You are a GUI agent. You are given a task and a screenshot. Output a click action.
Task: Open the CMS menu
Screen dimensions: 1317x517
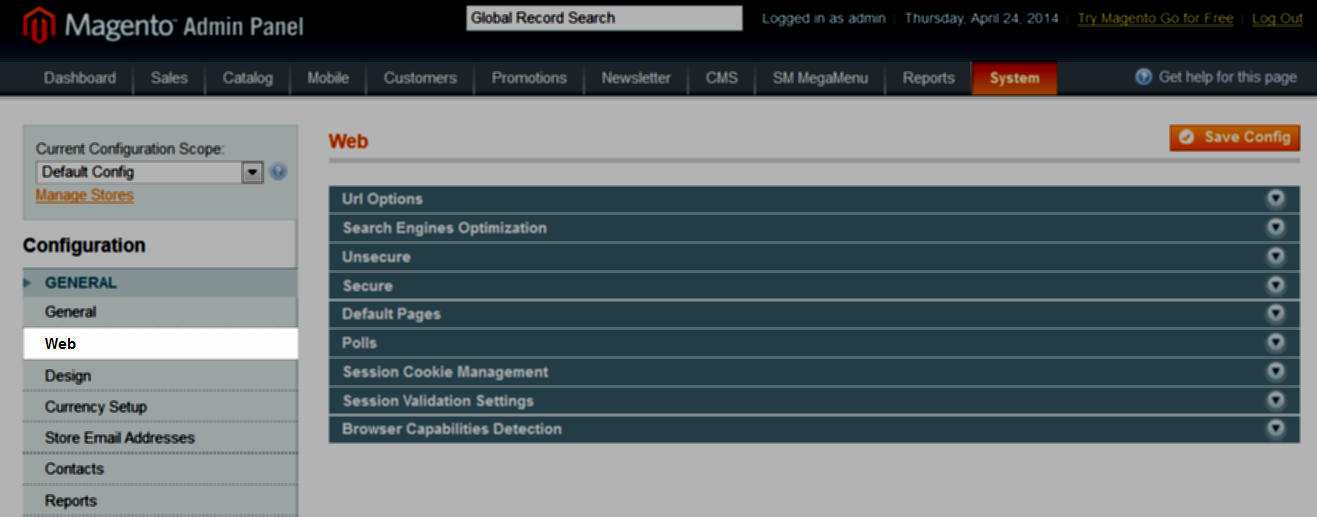tap(721, 78)
